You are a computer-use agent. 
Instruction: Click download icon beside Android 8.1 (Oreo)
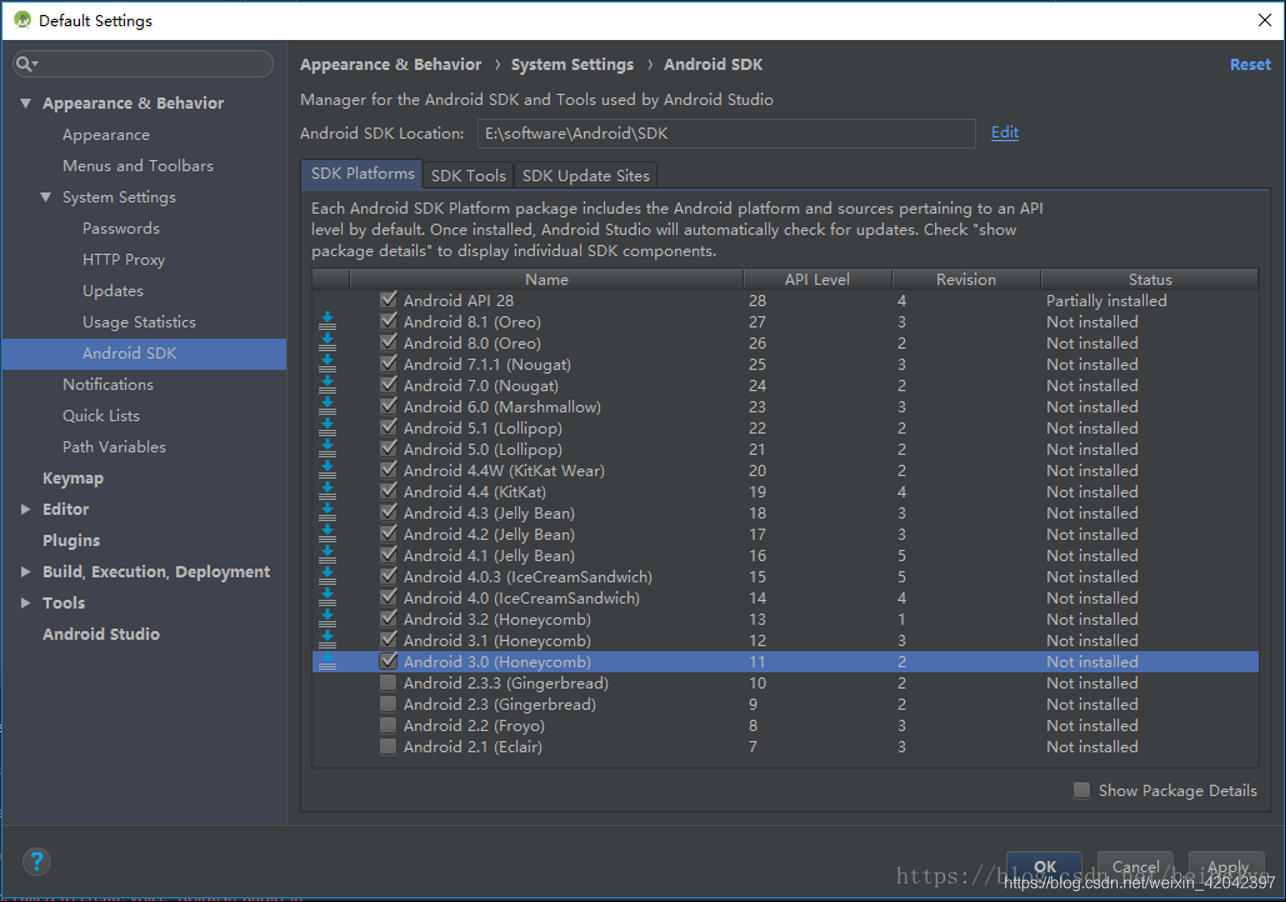point(327,322)
